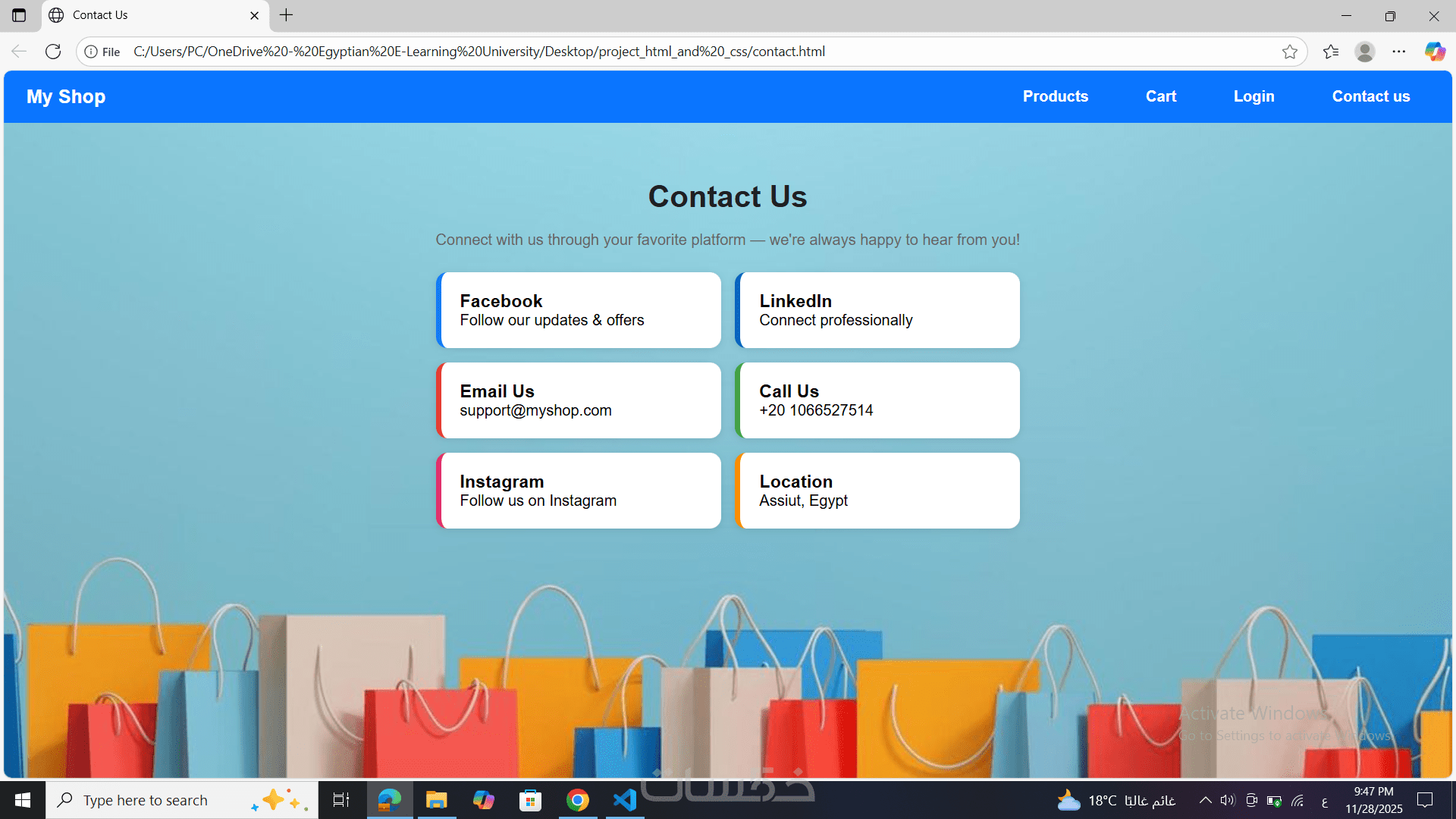Screen dimensions: 1456x819
Task: Click the My Shop logo text
Action: click(x=66, y=96)
